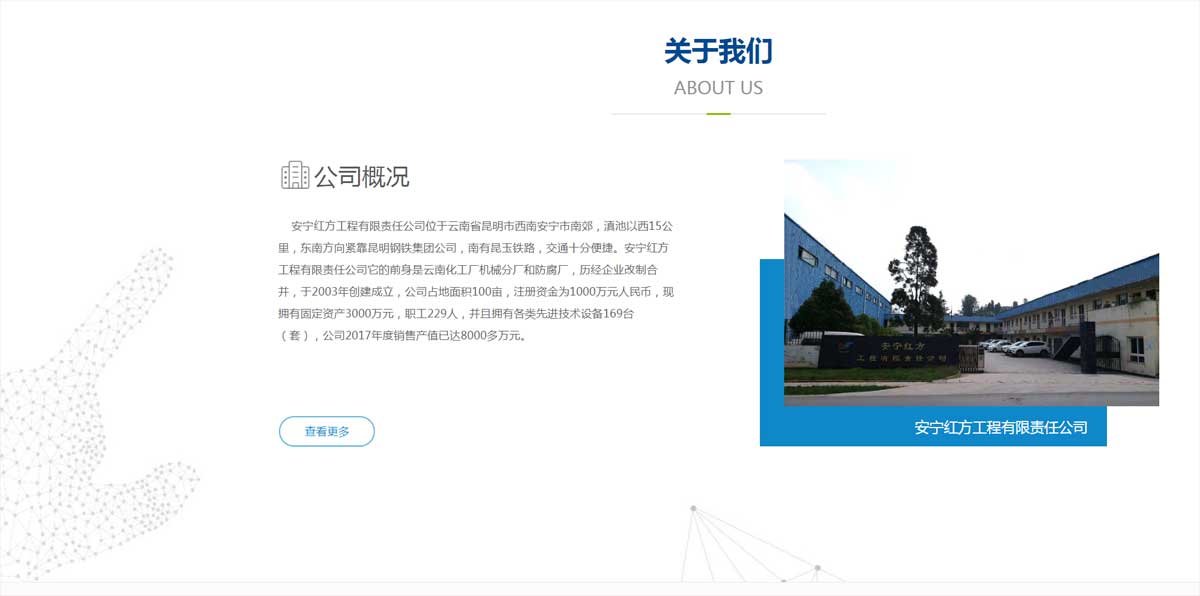
Task: Click the 公司概况 heading text
Action: tap(362, 177)
